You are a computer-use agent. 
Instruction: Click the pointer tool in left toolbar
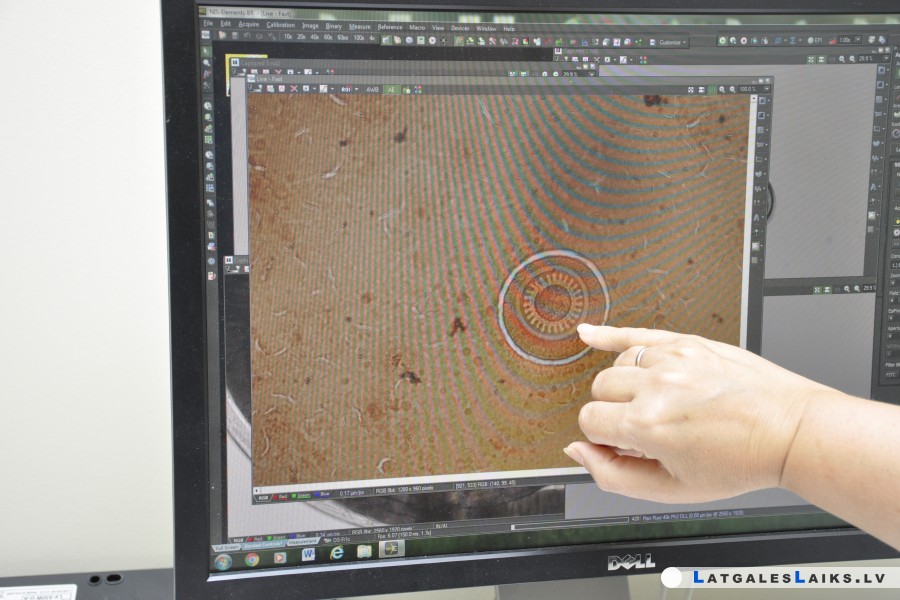206,51
